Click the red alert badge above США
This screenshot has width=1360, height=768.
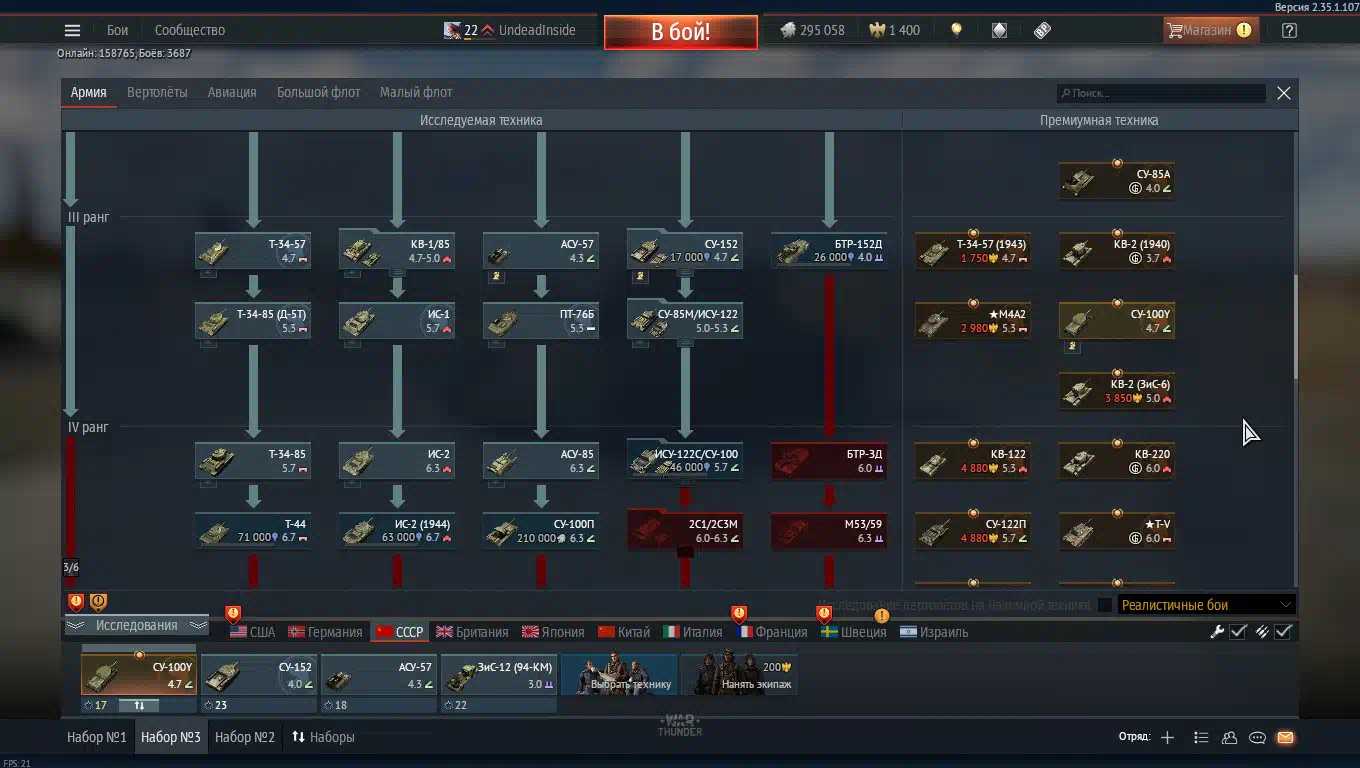(233, 613)
